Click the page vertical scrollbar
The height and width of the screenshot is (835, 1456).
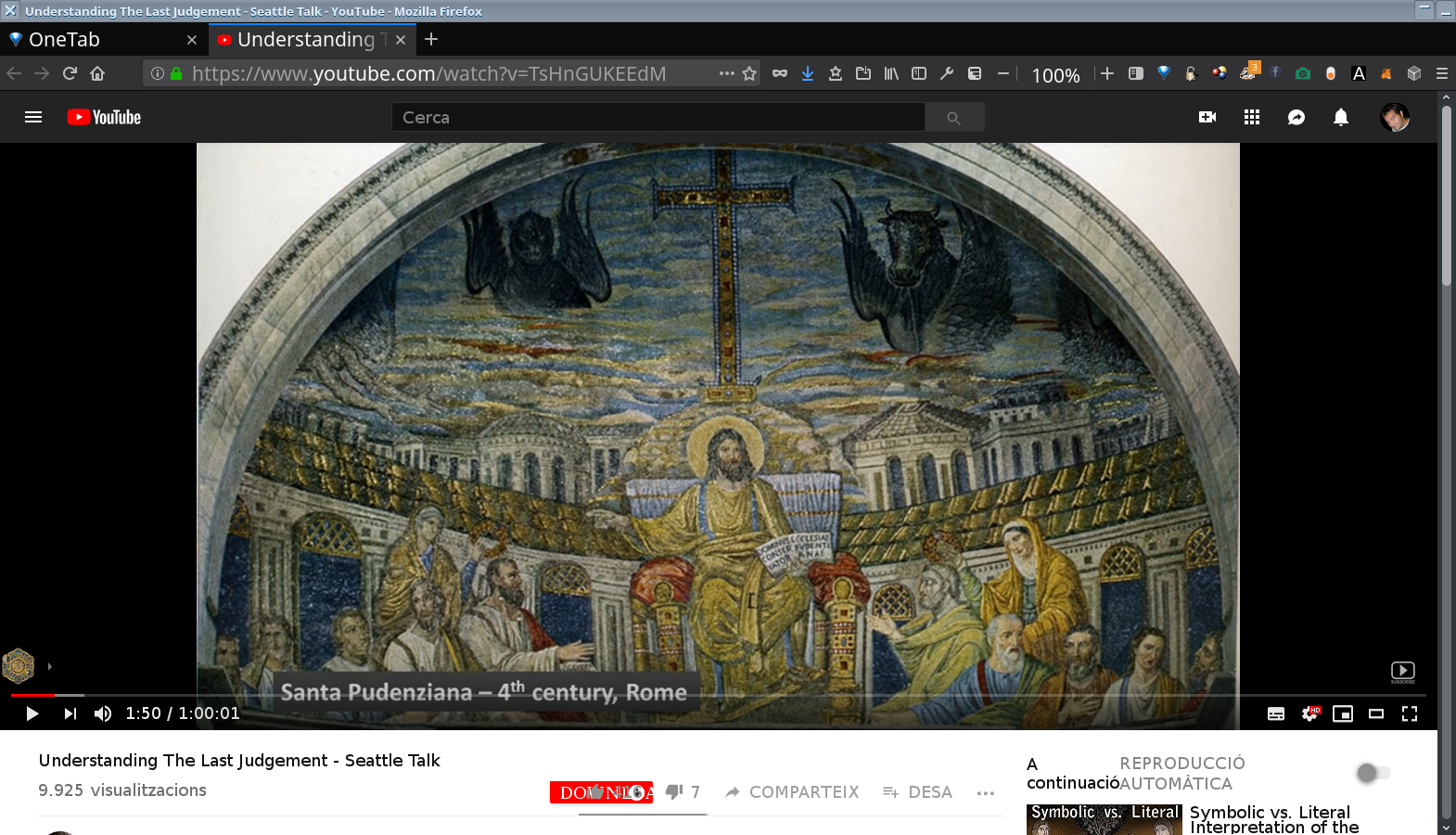click(x=1446, y=195)
